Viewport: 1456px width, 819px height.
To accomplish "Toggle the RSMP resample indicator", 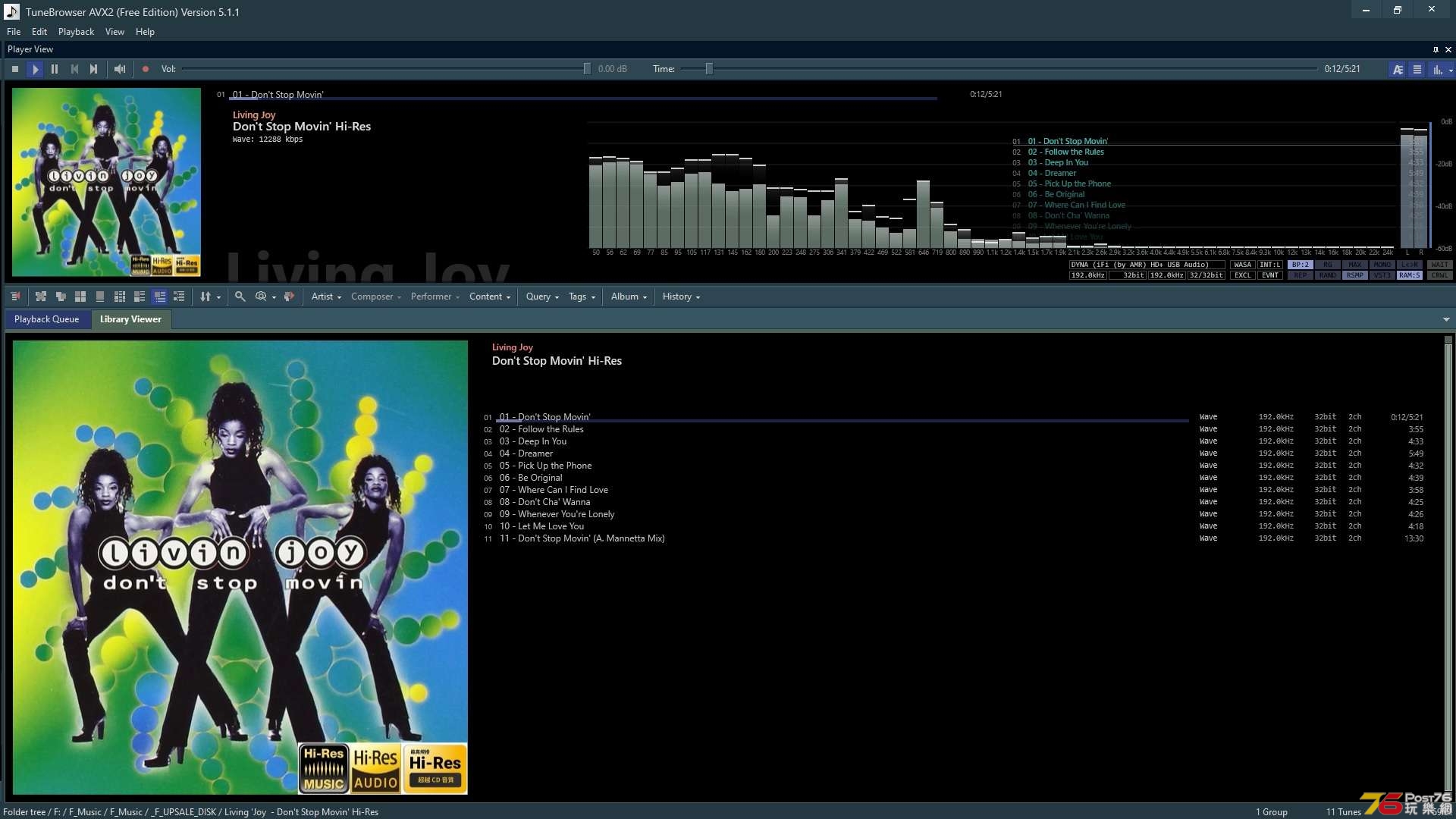I will [1355, 275].
